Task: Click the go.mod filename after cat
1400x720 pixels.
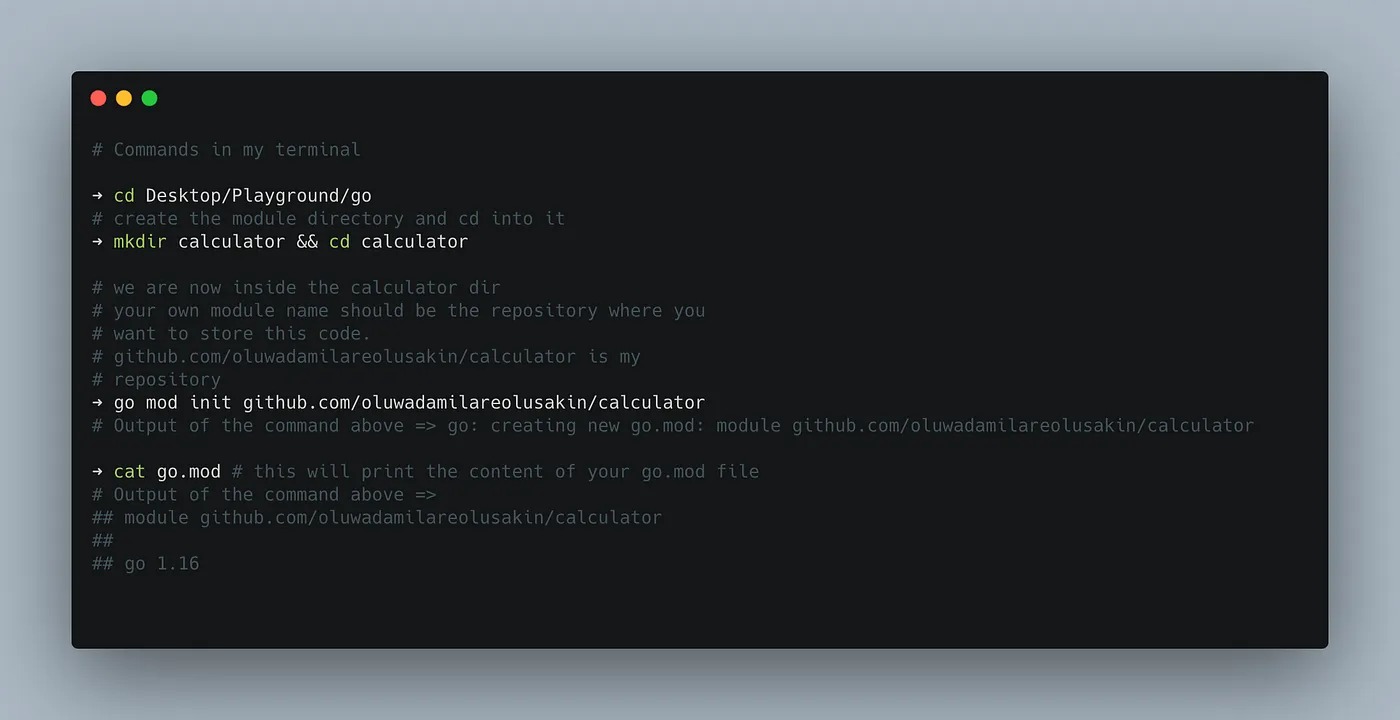Action: pos(188,472)
